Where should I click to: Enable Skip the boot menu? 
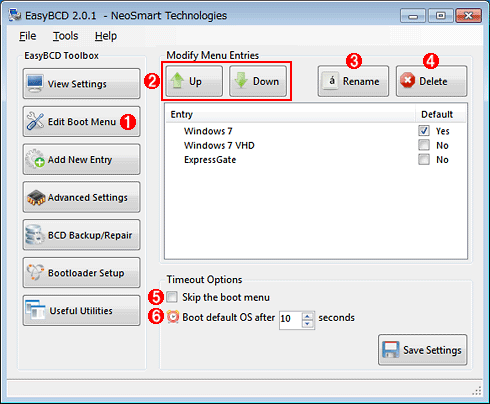point(172,297)
